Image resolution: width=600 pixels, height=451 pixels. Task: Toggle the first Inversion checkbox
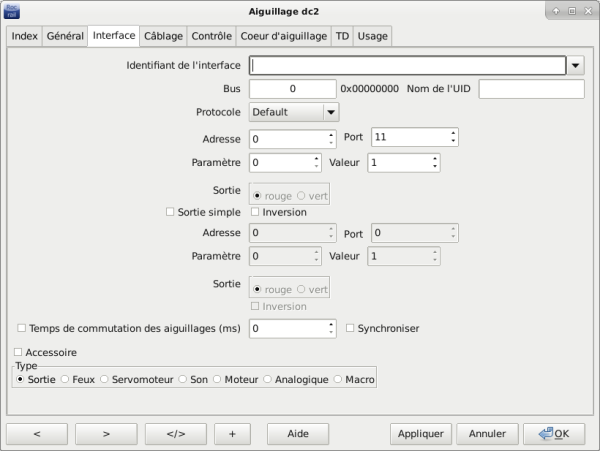click(255, 212)
